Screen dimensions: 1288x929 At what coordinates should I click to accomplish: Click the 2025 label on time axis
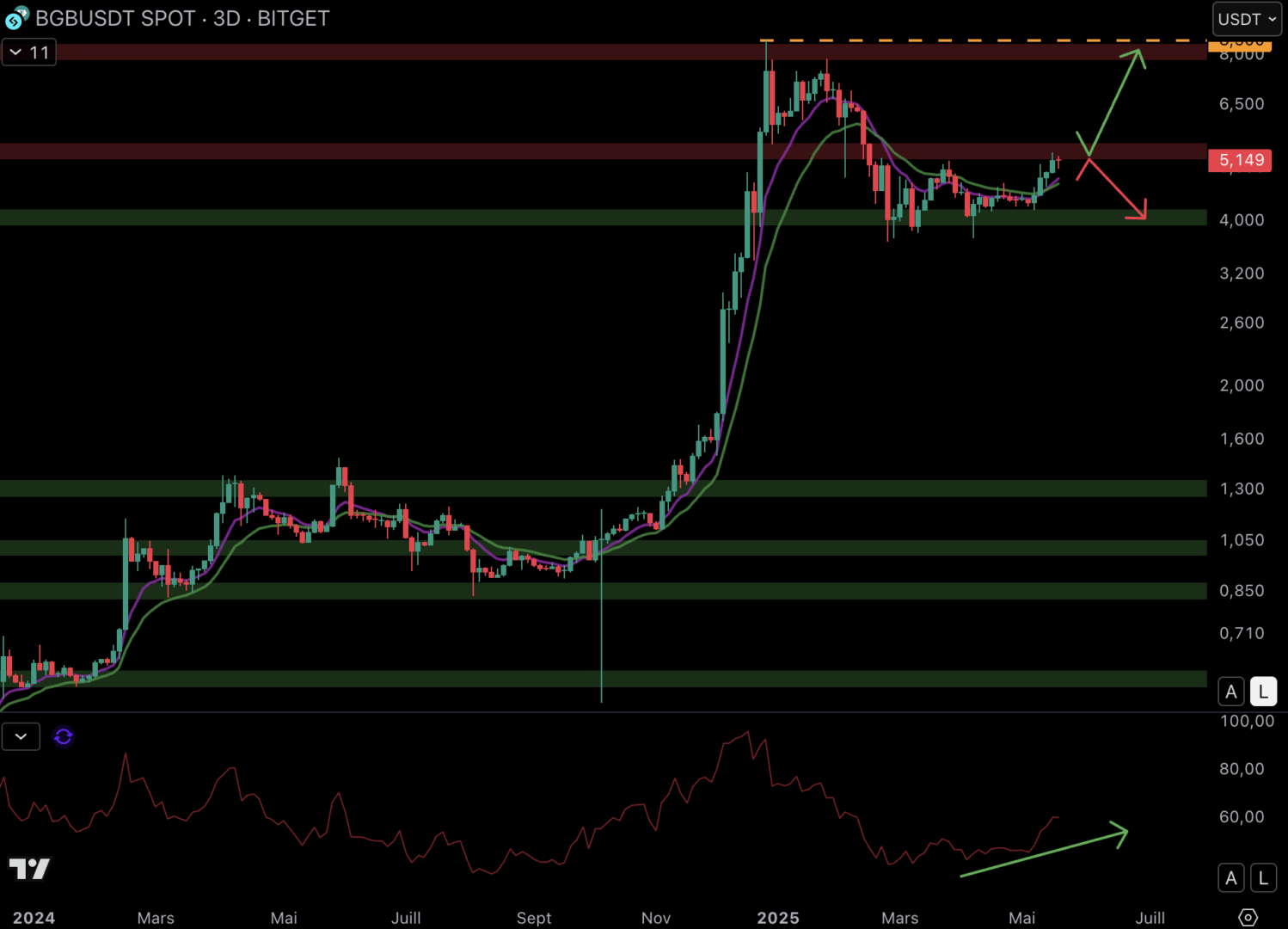tap(778, 918)
